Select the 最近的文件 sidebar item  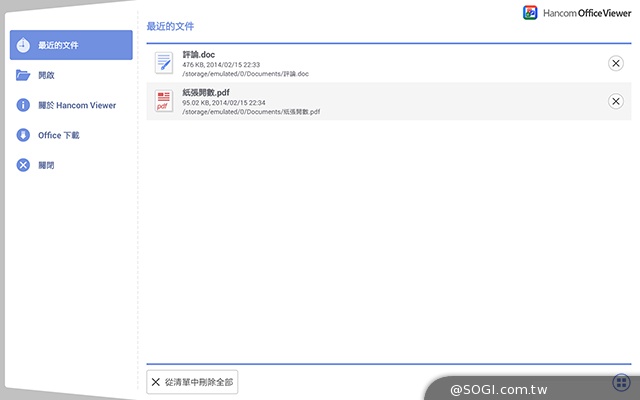tap(71, 45)
